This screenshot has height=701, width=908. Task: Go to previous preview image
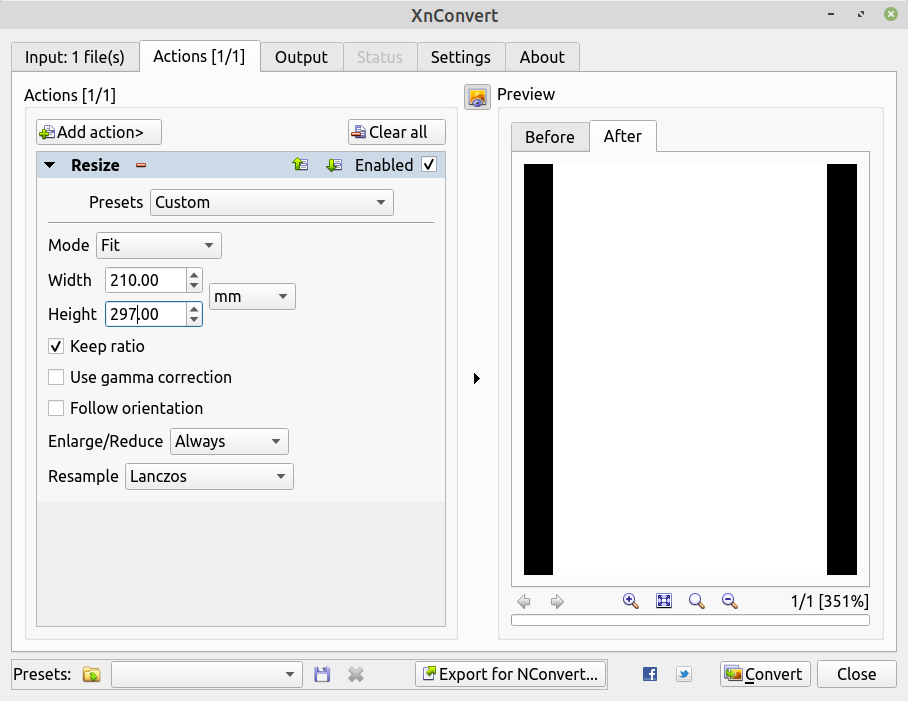pyautogui.click(x=524, y=601)
